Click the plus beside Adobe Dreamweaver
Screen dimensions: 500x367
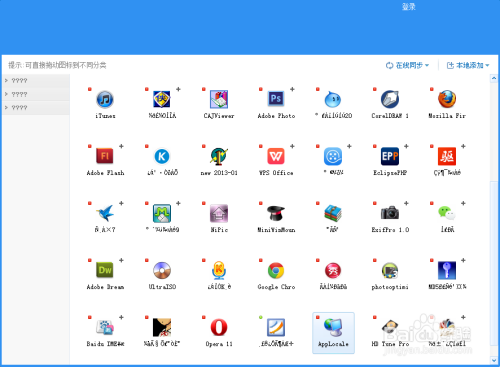[x=121, y=260]
